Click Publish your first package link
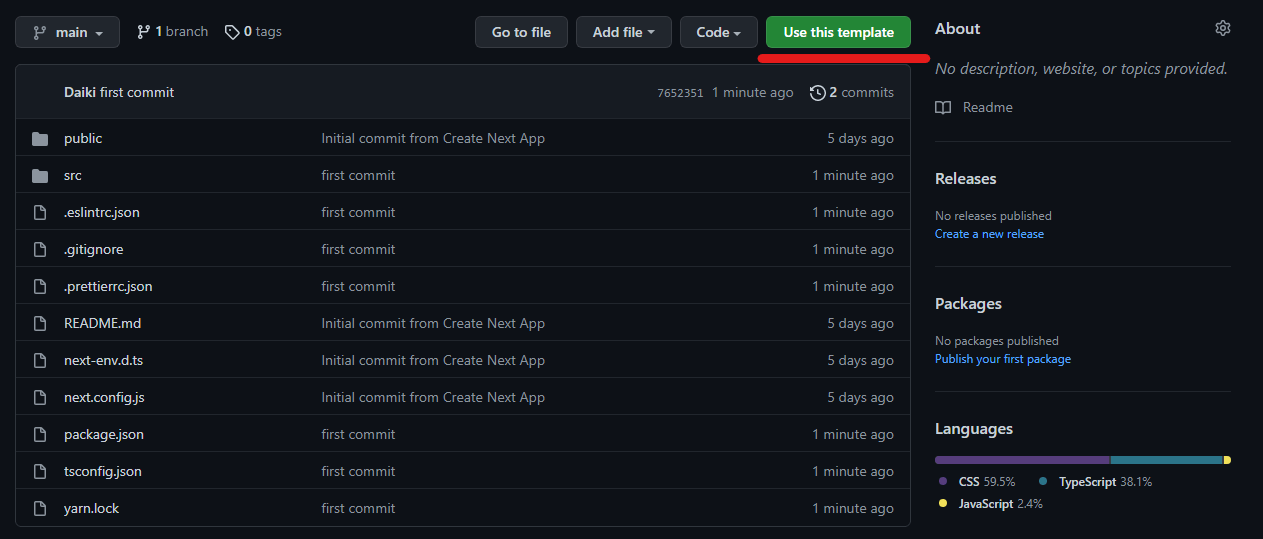The height and width of the screenshot is (539, 1263). tap(1003, 359)
